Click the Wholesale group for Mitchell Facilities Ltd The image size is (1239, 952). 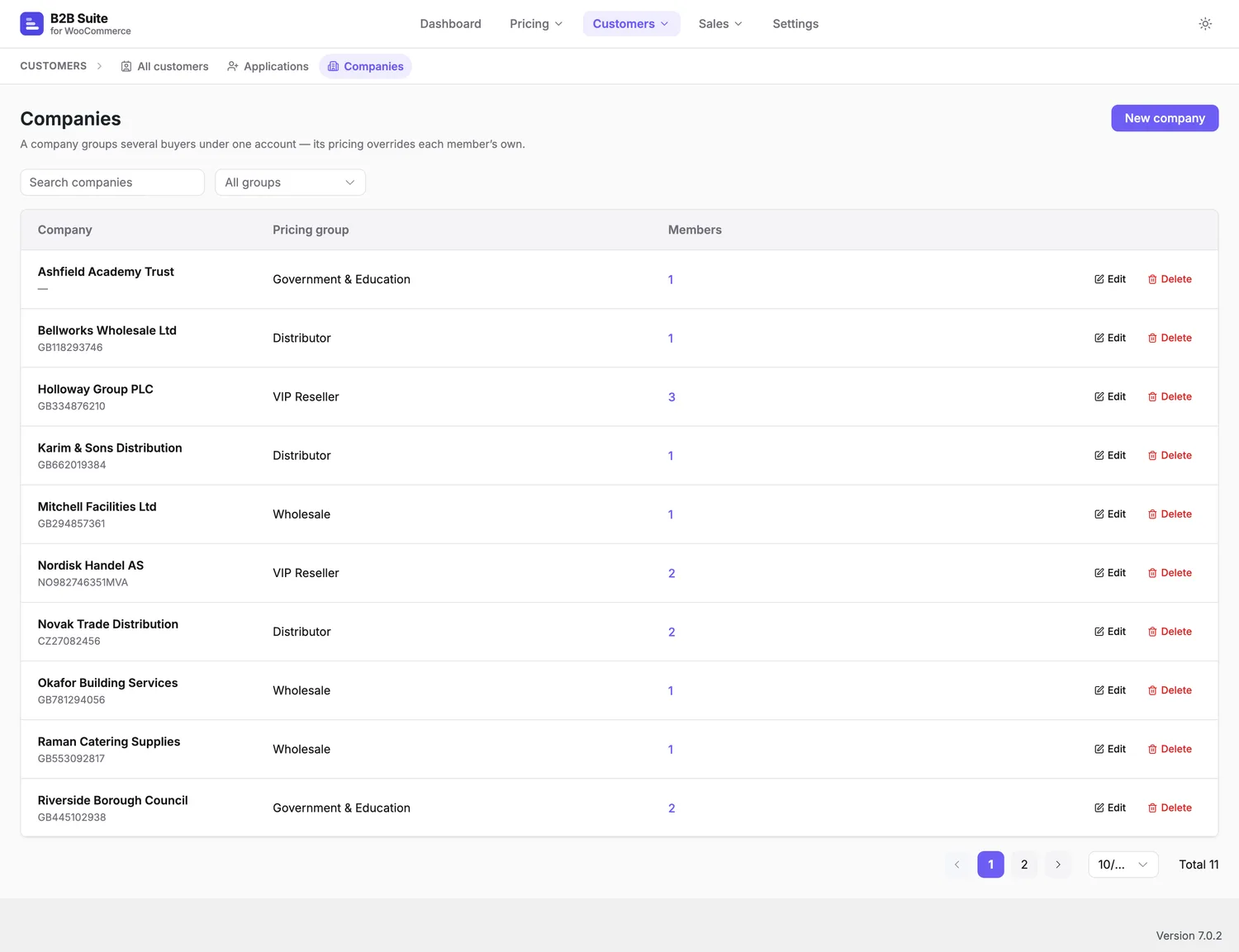pyautogui.click(x=301, y=514)
